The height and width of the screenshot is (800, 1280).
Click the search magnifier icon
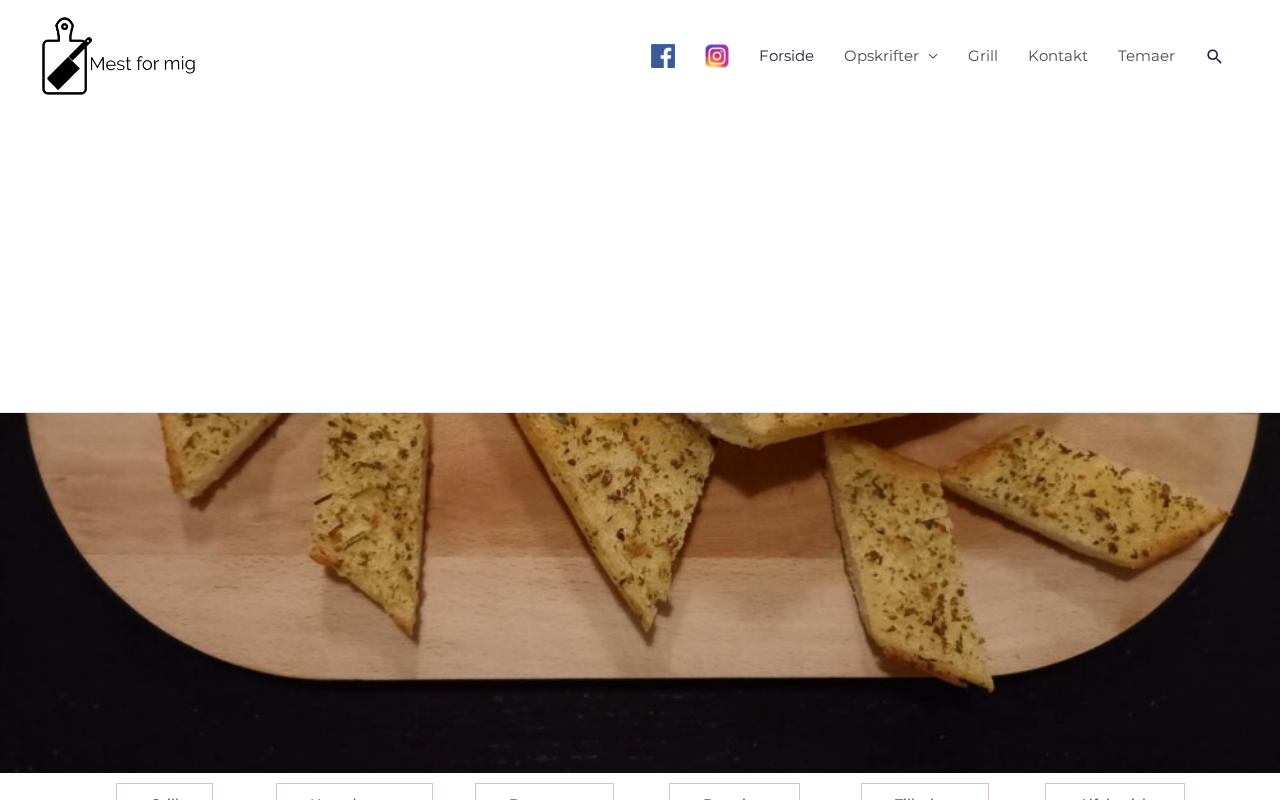click(1214, 56)
